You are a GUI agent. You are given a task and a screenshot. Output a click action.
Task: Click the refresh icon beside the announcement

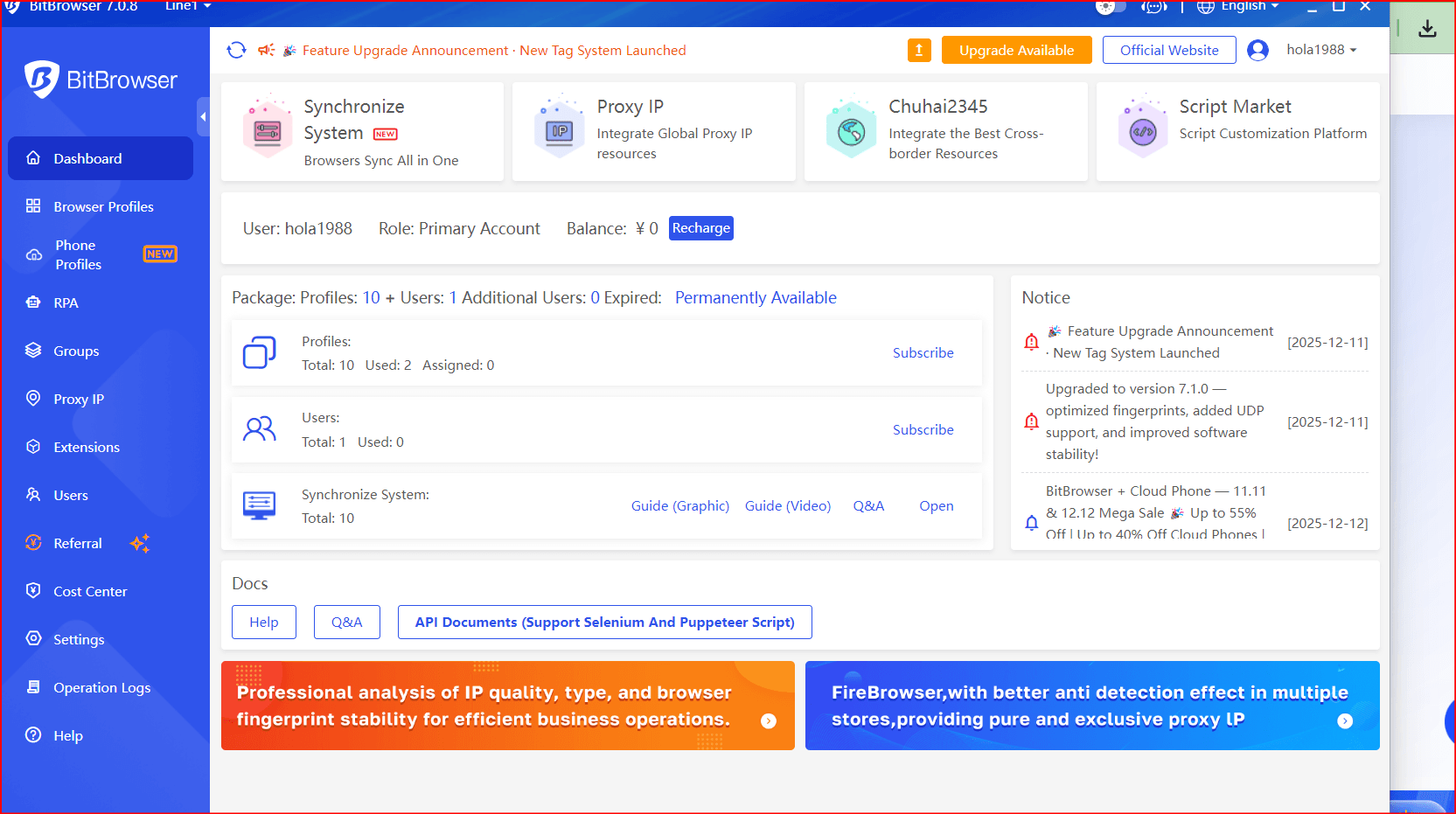tap(236, 51)
